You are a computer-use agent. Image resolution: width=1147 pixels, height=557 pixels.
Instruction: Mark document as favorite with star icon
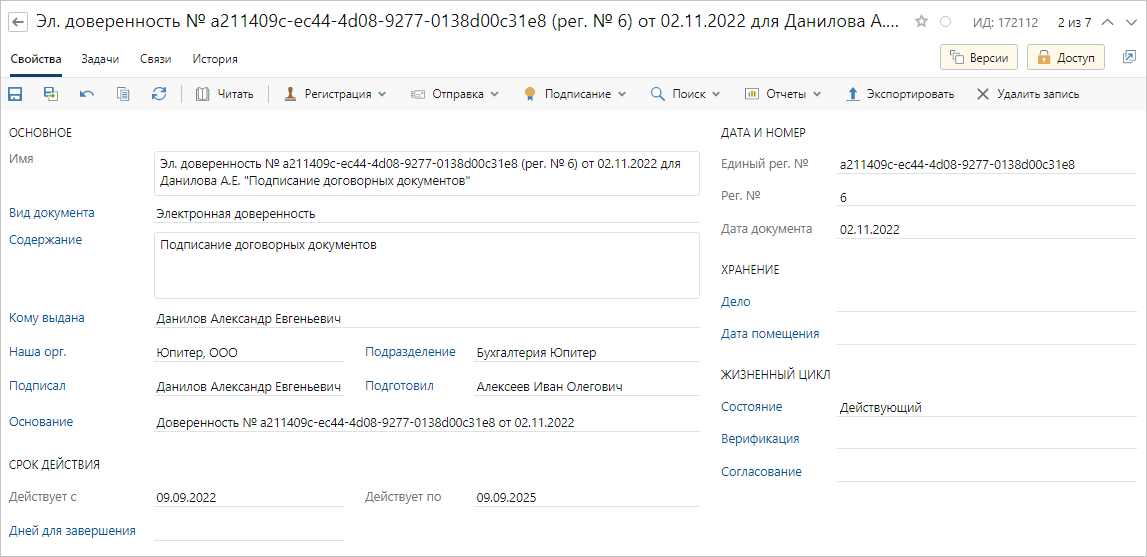(x=922, y=21)
